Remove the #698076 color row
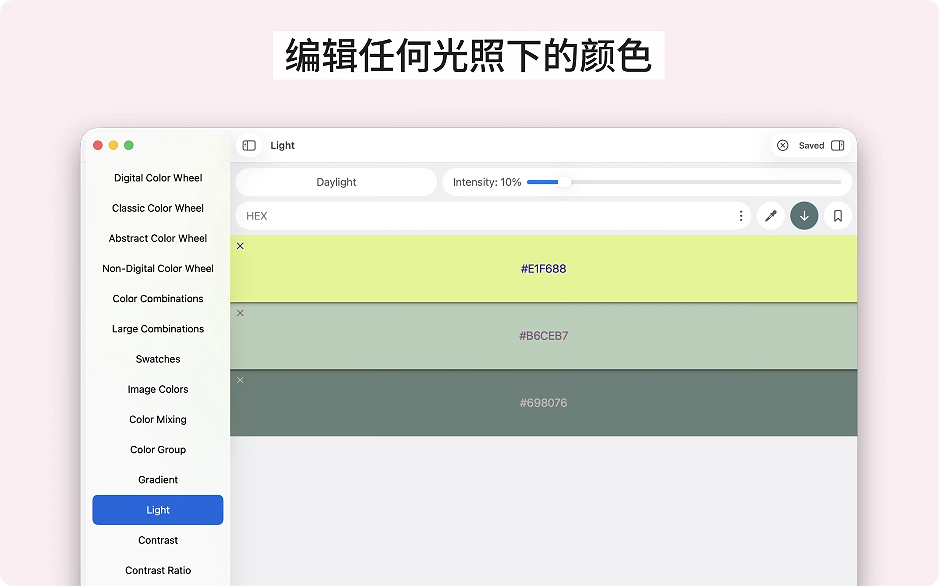 point(240,380)
